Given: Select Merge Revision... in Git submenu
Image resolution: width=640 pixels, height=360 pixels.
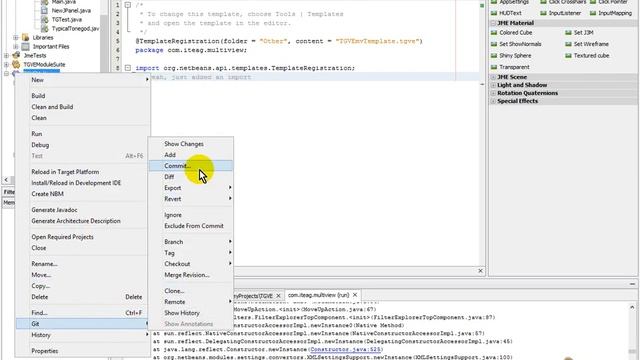Looking at the screenshot, I should [191, 275].
